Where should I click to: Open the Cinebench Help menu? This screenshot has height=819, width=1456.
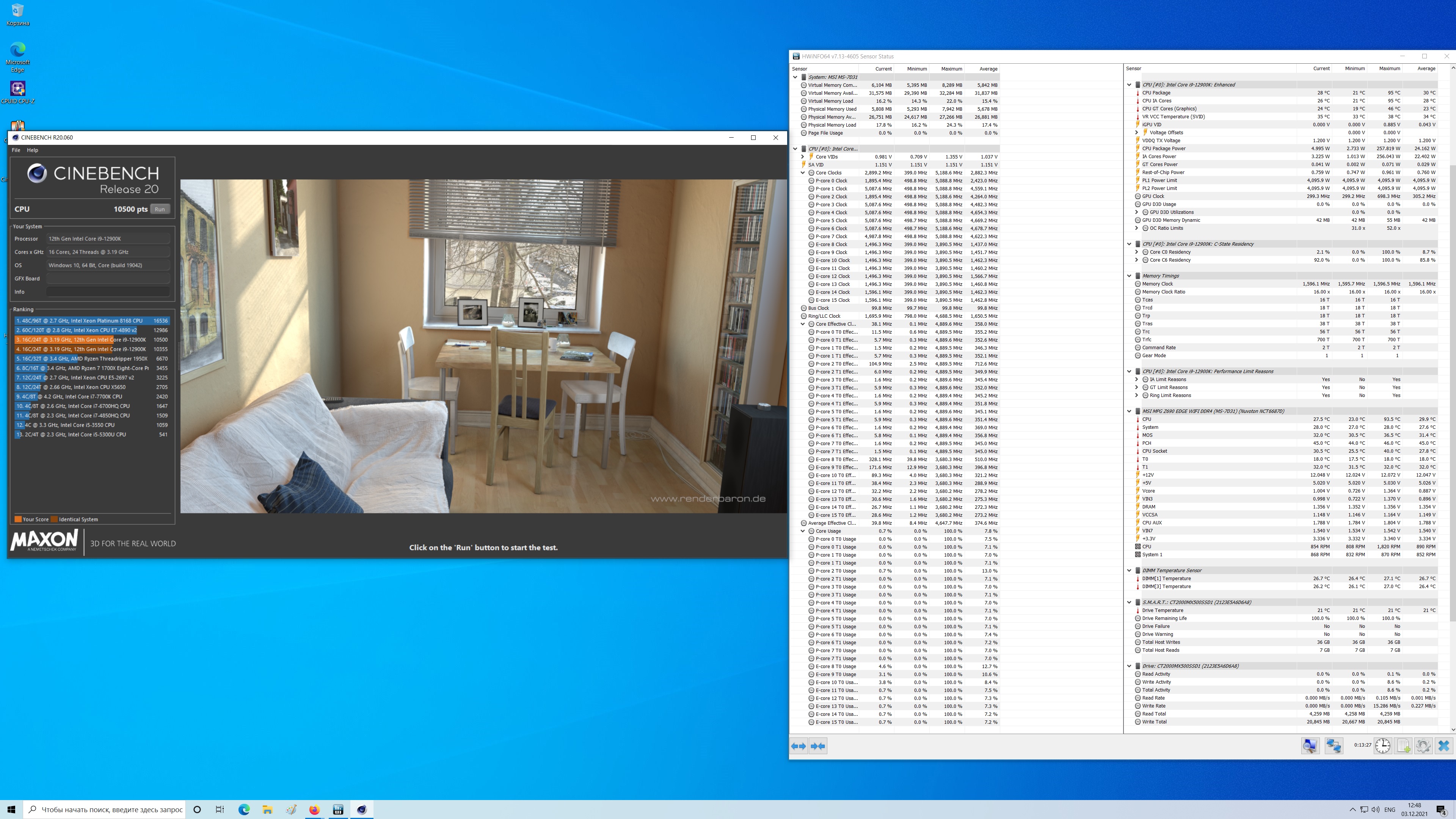pos(32,151)
